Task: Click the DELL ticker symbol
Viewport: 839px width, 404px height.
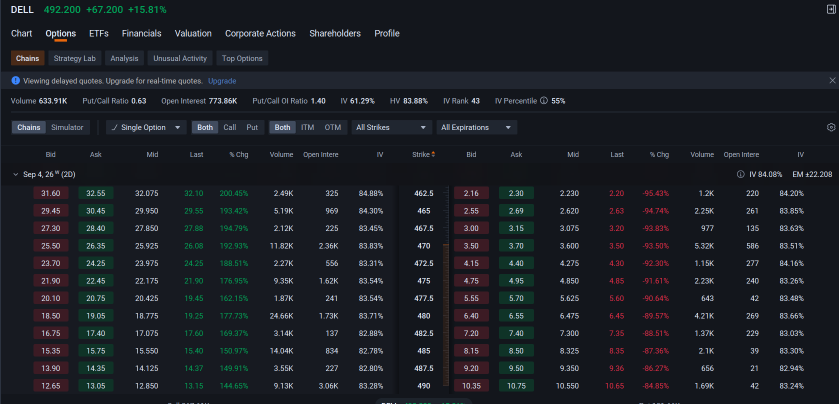Action: point(22,10)
